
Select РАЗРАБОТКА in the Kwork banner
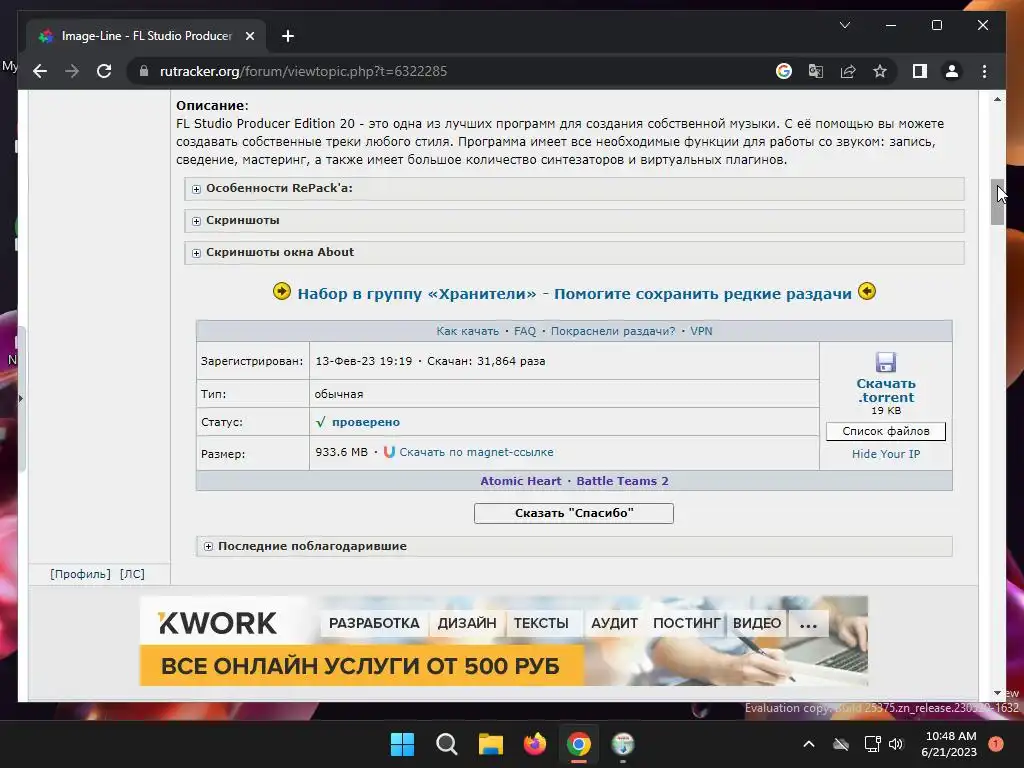click(x=374, y=623)
